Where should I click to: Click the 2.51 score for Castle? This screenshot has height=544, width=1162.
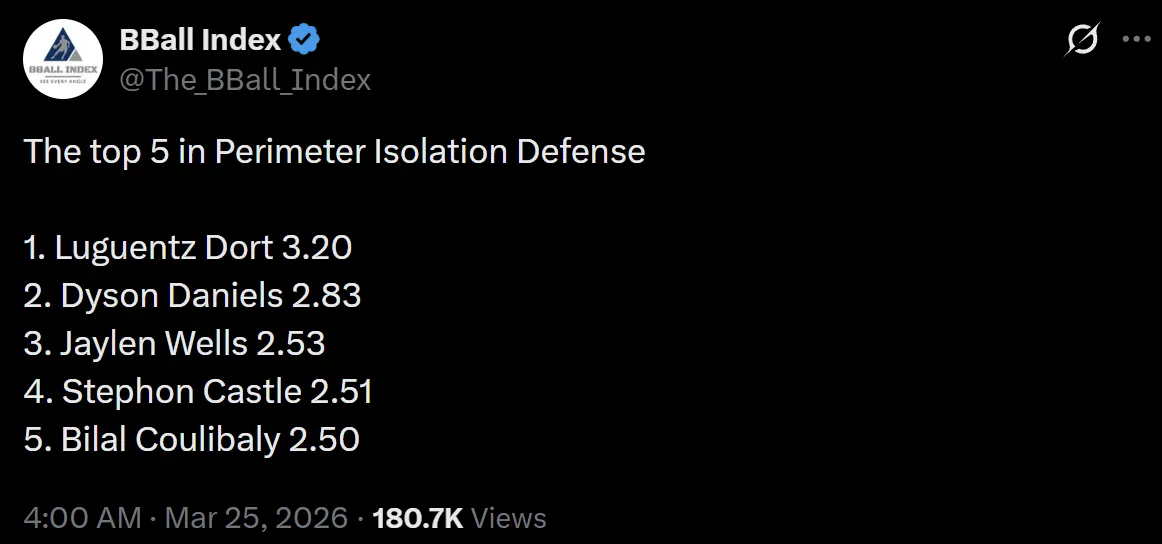341,391
